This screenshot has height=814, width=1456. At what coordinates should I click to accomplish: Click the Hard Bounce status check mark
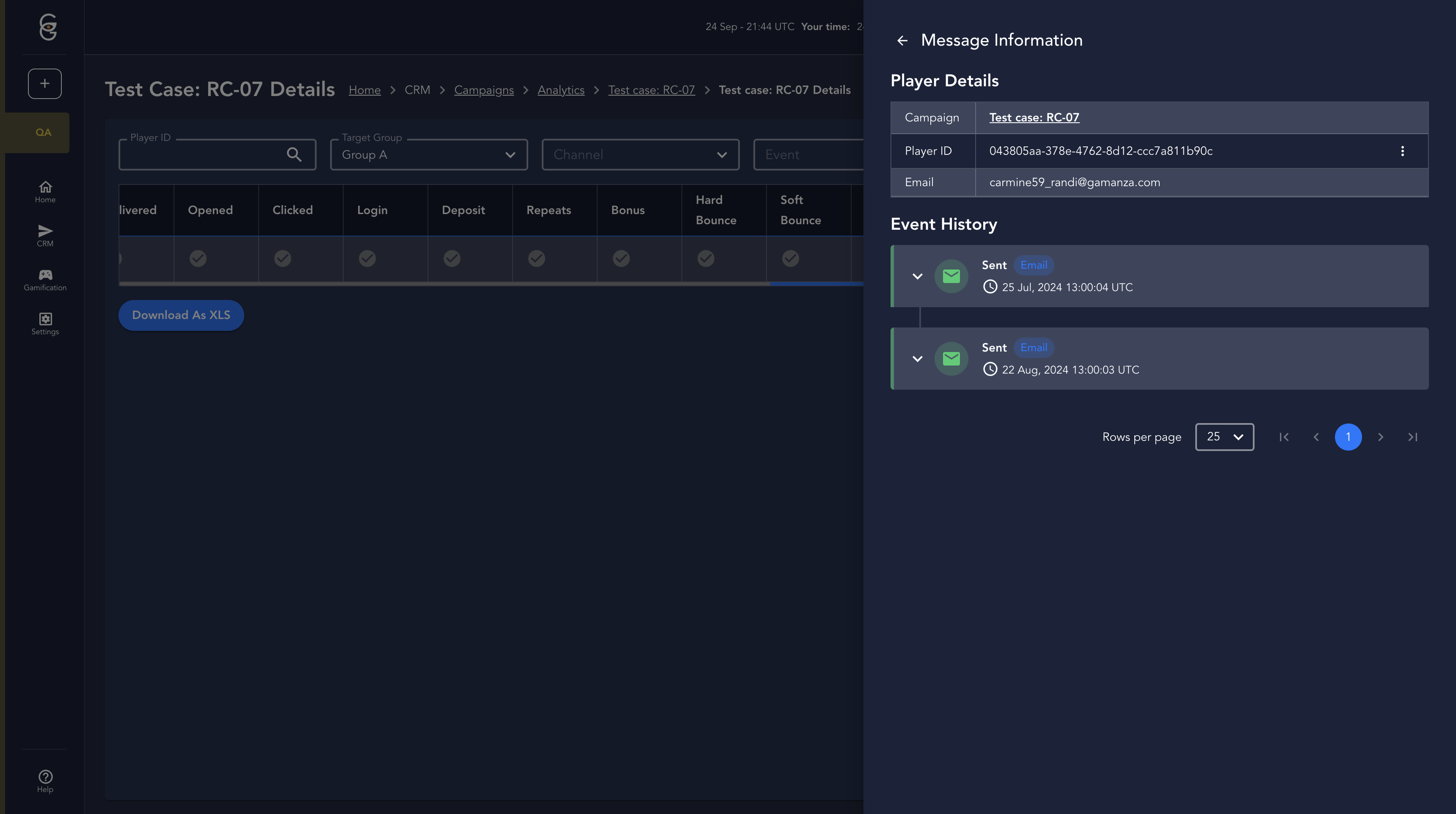706,259
